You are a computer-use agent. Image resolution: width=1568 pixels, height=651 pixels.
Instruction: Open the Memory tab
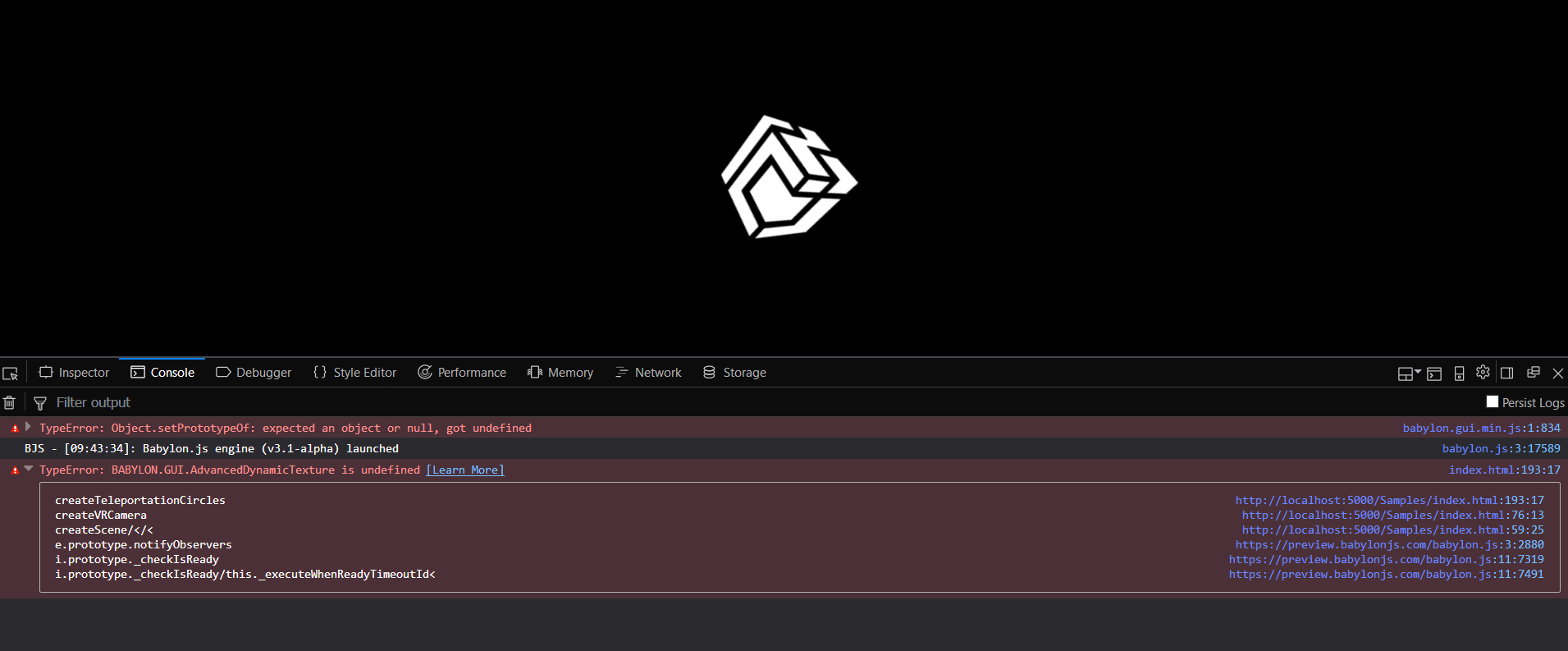click(560, 373)
